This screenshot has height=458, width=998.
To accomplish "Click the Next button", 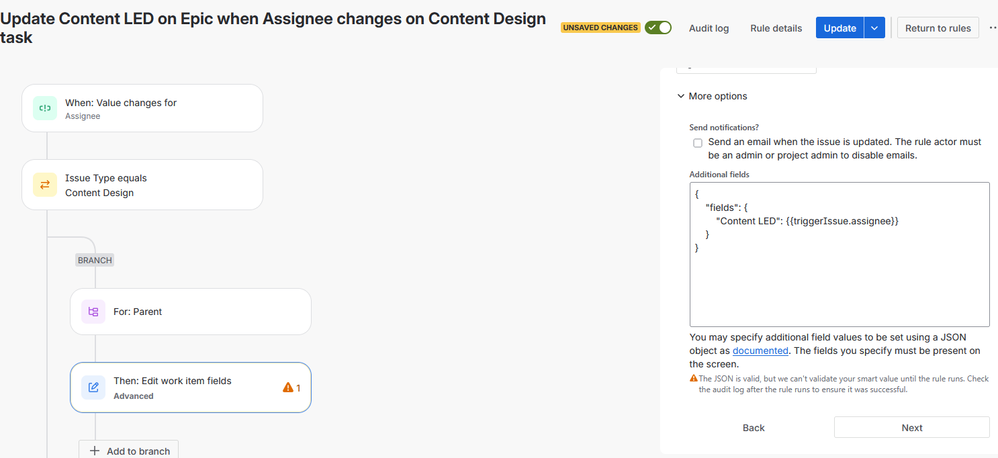I will 911,427.
